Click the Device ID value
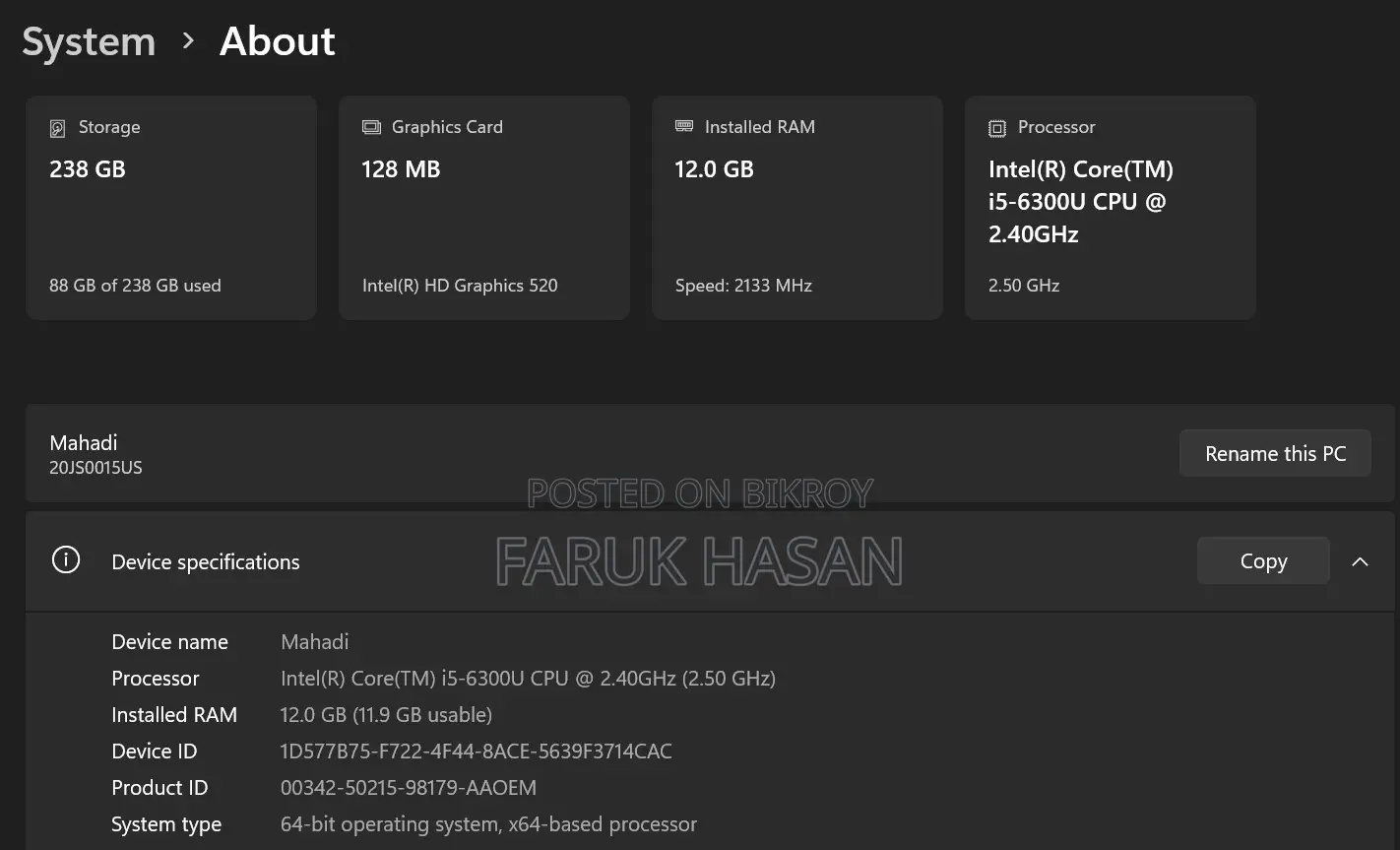This screenshot has width=1400, height=850. [477, 752]
